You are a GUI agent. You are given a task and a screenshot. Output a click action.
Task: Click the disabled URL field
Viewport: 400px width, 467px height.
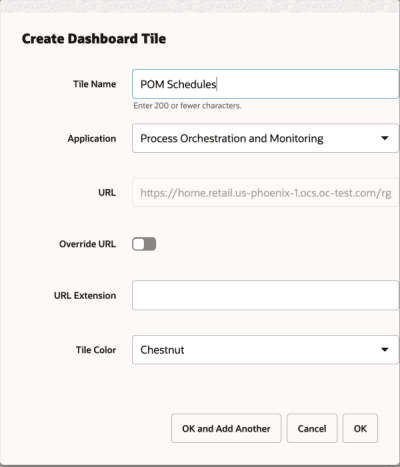click(265, 193)
